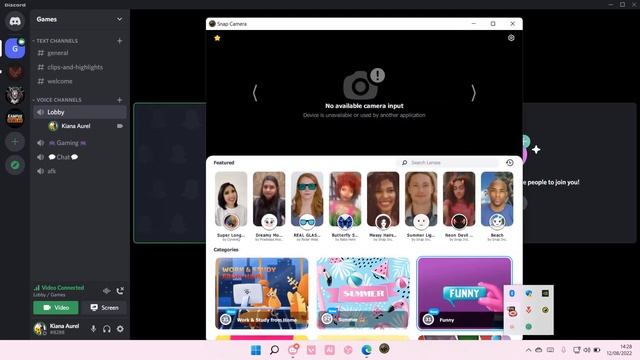This screenshot has height=360, width=640.
Task: Click the add a server plus icon
Action: click(15, 142)
